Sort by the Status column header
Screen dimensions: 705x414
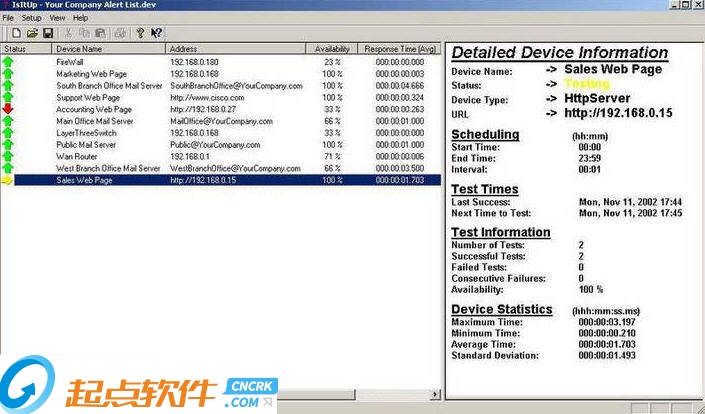pyautogui.click(x=26, y=49)
